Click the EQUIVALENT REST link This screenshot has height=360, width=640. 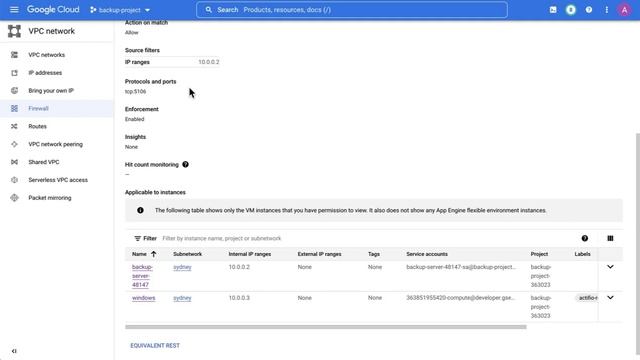click(155, 345)
